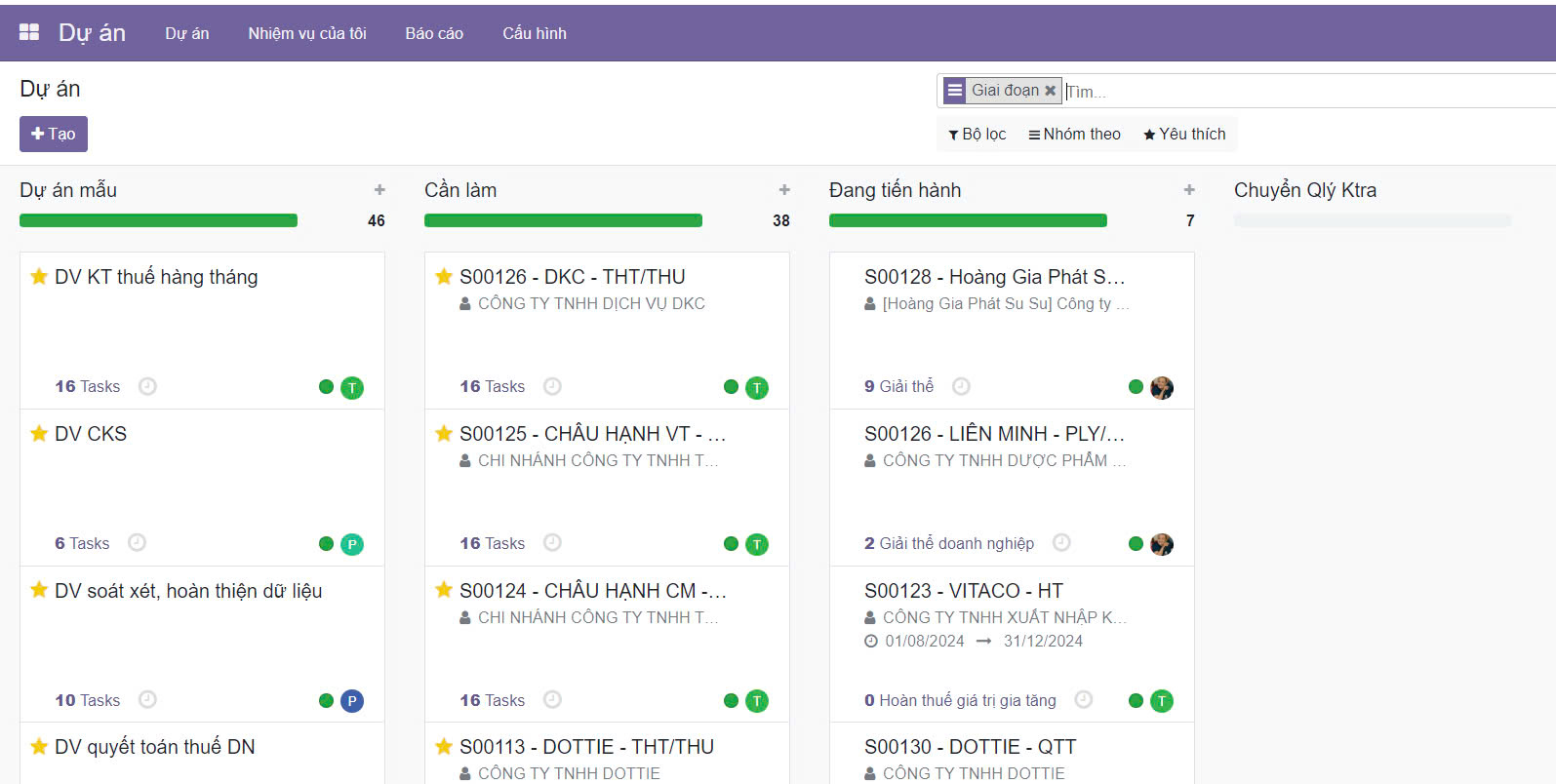Click clock activity icon on DV CKS card

tap(138, 542)
